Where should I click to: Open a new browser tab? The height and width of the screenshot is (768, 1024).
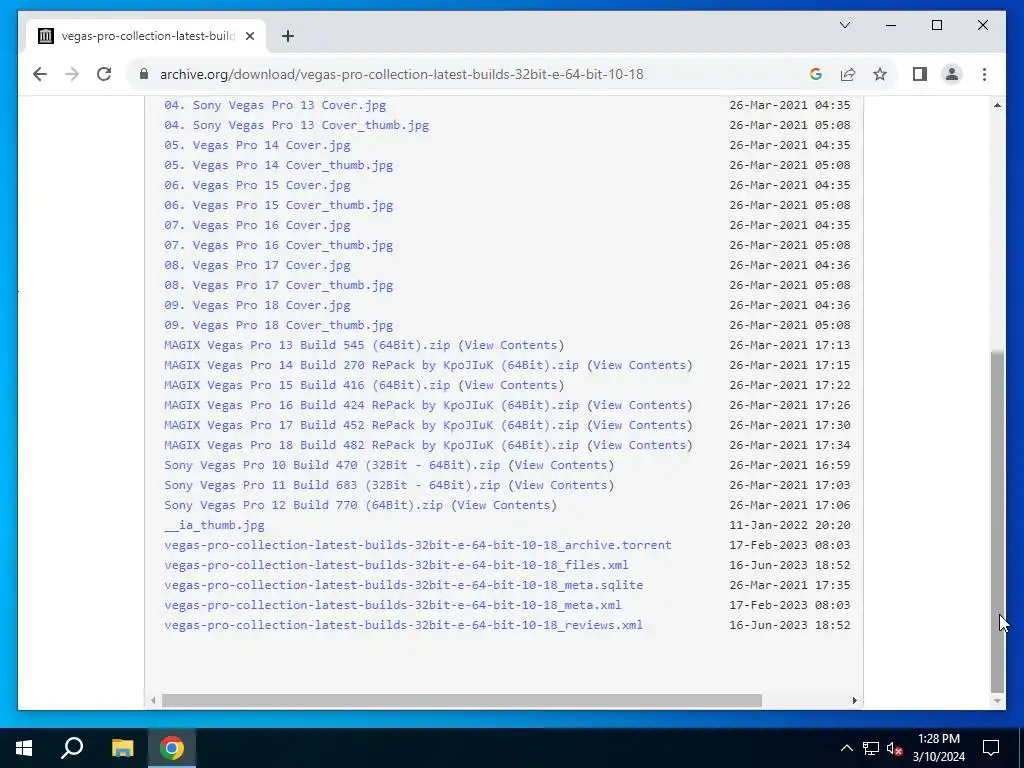pos(288,36)
